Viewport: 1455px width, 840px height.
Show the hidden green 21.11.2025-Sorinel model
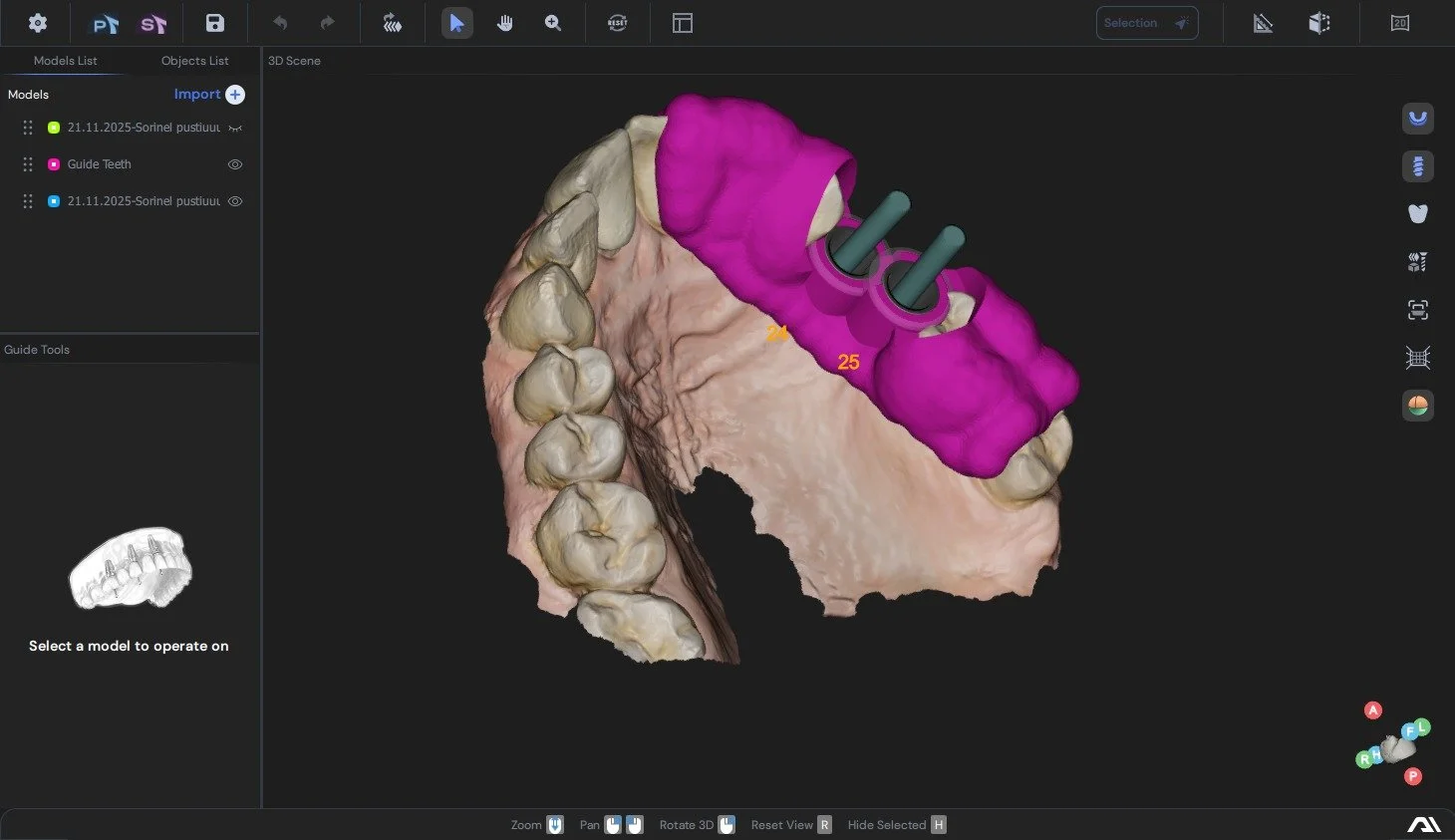235,127
